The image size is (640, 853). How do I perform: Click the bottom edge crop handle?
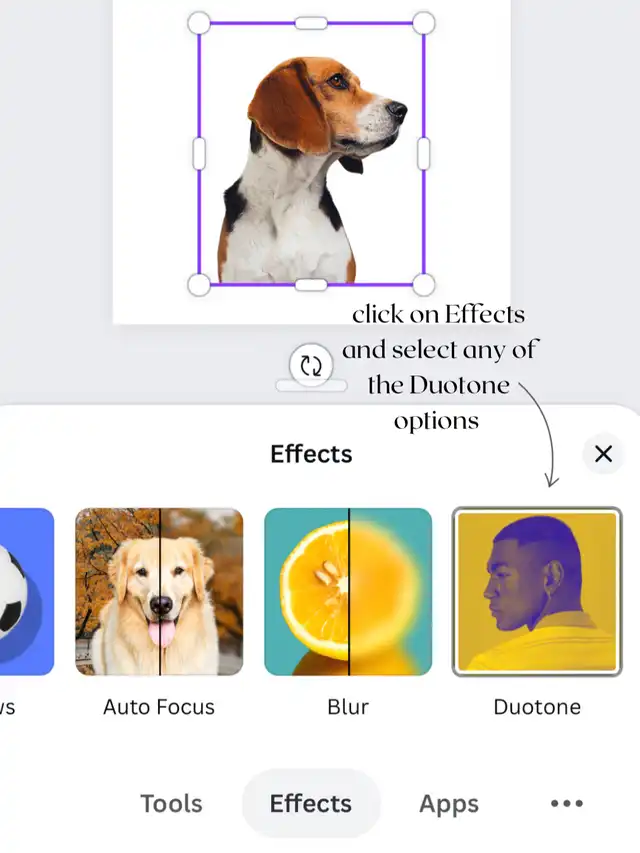coord(311,285)
